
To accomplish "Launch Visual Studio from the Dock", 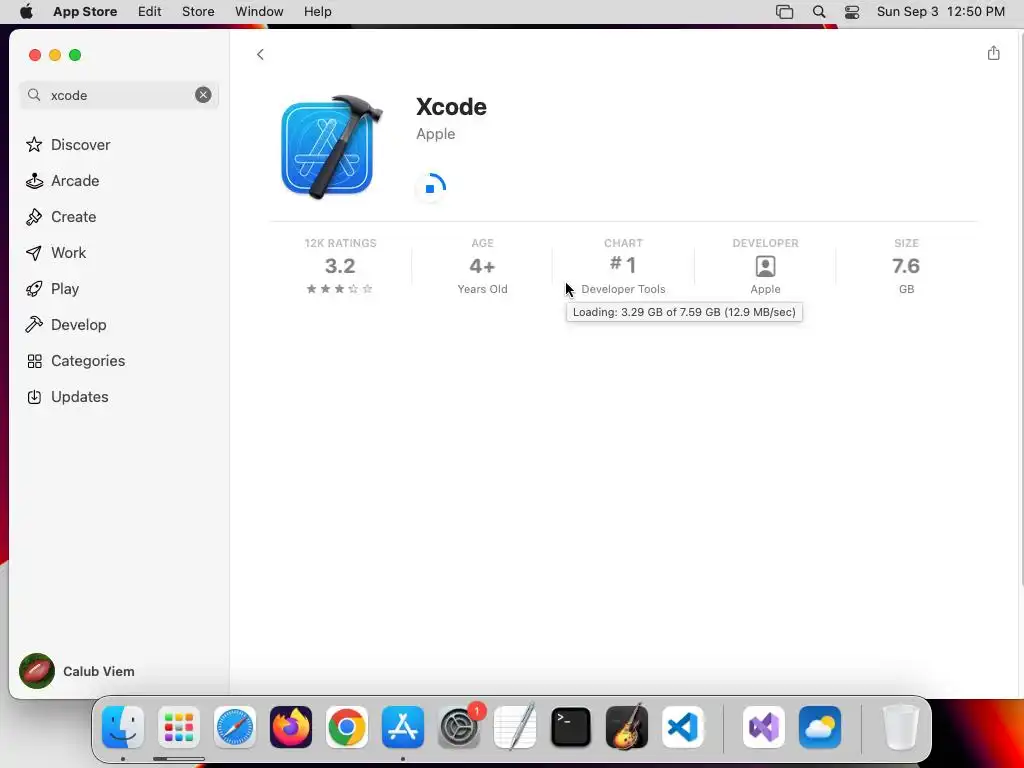I will [x=764, y=727].
